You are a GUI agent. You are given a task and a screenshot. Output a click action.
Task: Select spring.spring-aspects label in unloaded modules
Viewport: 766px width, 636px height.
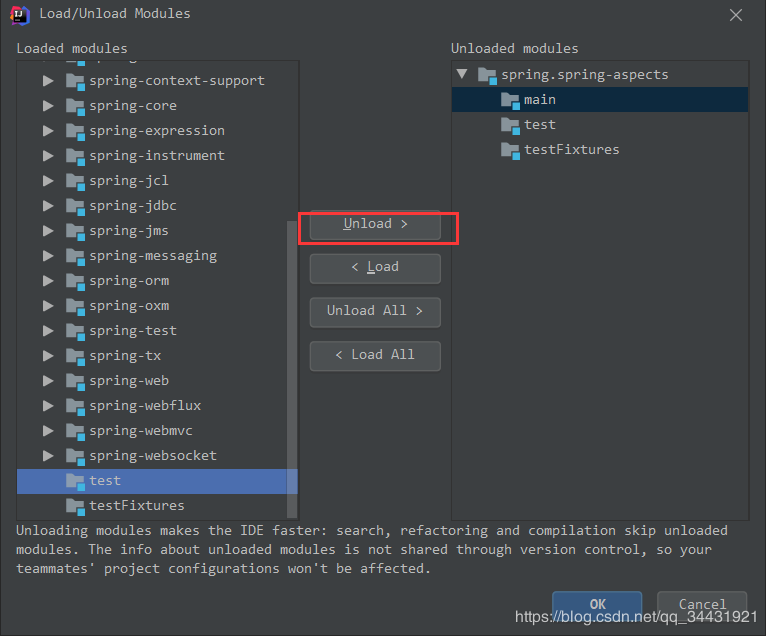click(x=585, y=75)
